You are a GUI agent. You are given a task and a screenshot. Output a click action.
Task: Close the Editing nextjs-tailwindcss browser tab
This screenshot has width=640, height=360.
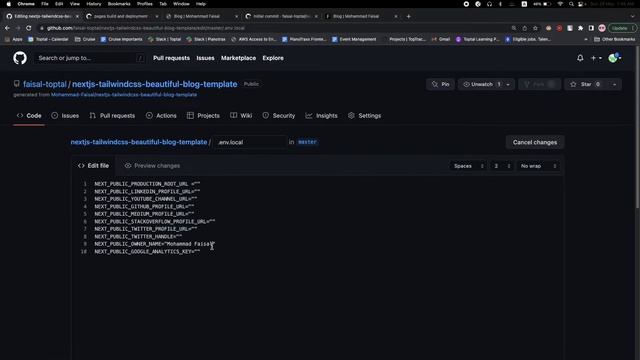77,16
